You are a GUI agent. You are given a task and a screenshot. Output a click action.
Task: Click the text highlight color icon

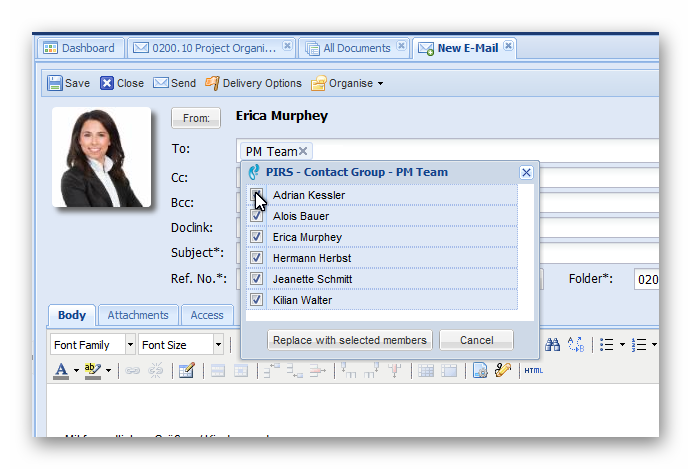click(x=93, y=370)
